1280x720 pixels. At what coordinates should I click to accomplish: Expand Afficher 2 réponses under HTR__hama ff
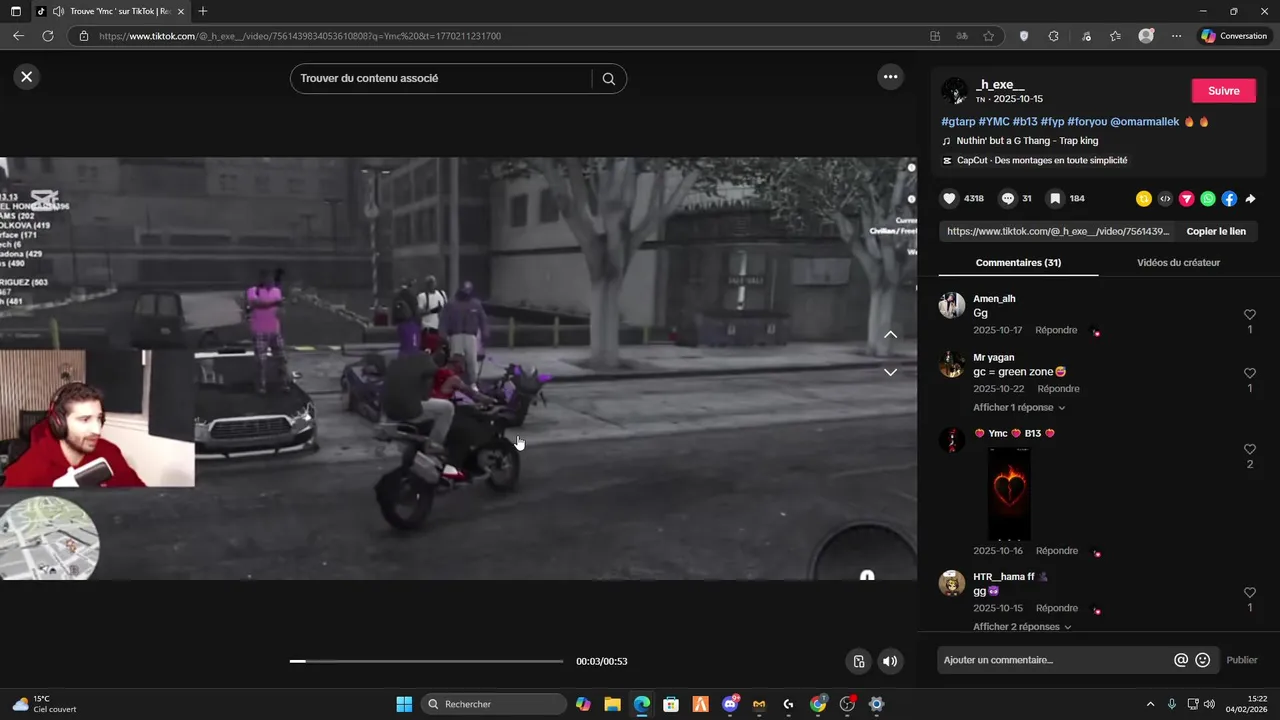1022,627
